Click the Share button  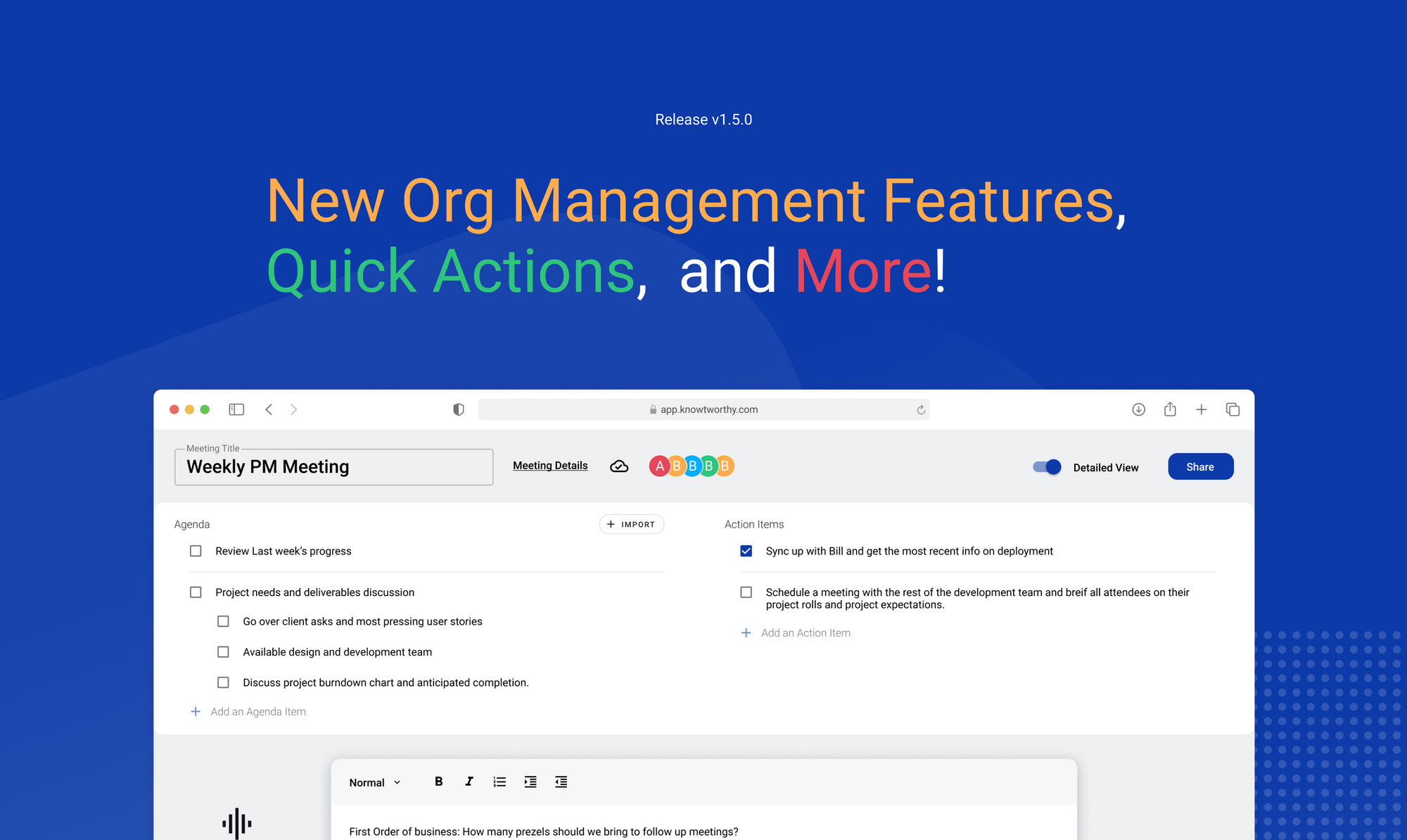[x=1200, y=466]
